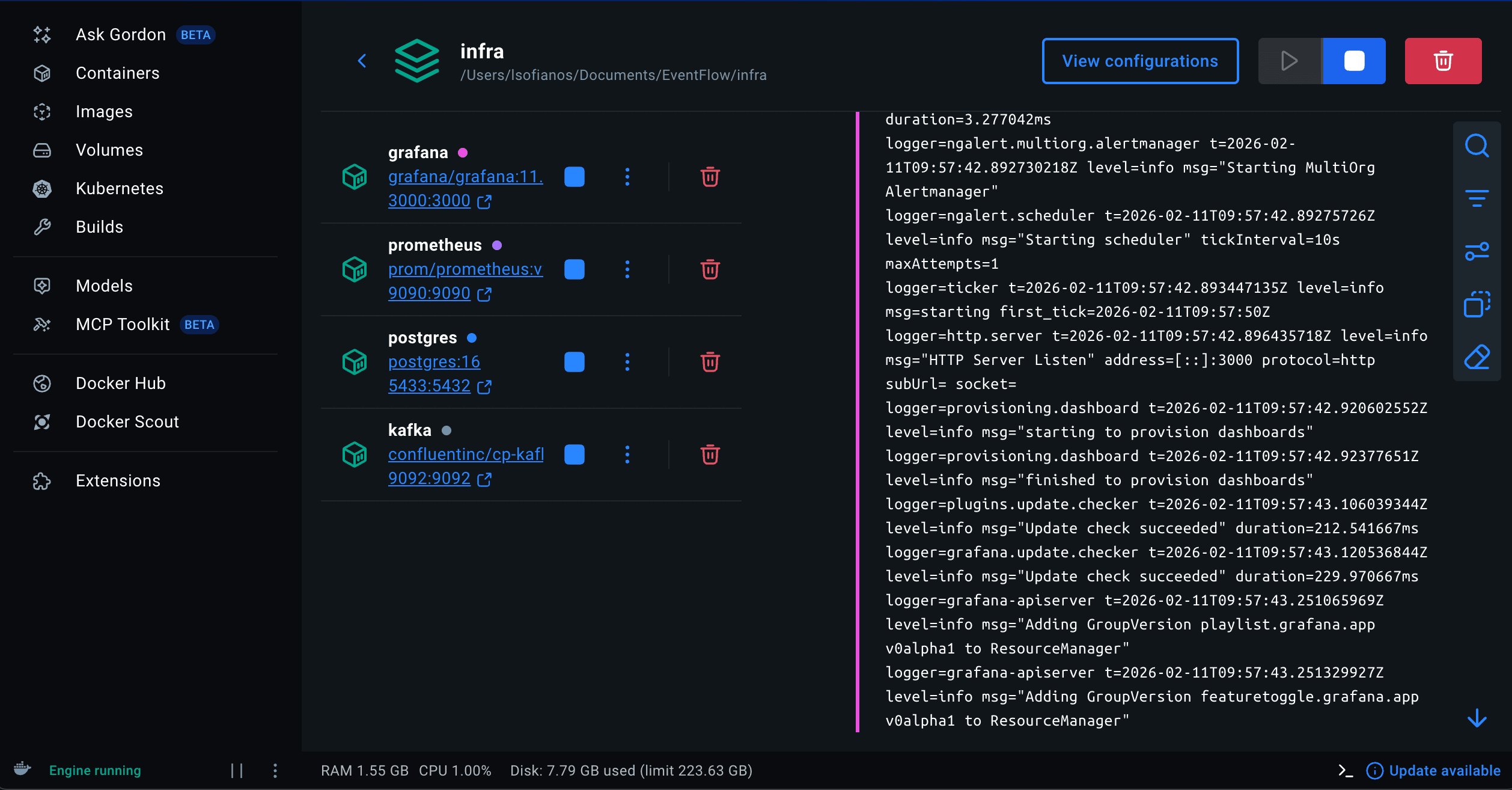The height and width of the screenshot is (790, 1512).
Task: Expand the Docker engine options menu
Action: point(275,770)
